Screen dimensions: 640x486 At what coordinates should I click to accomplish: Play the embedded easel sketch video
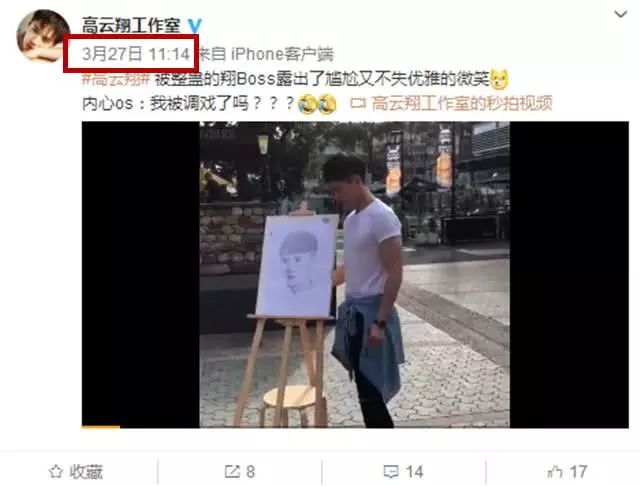coord(355,275)
